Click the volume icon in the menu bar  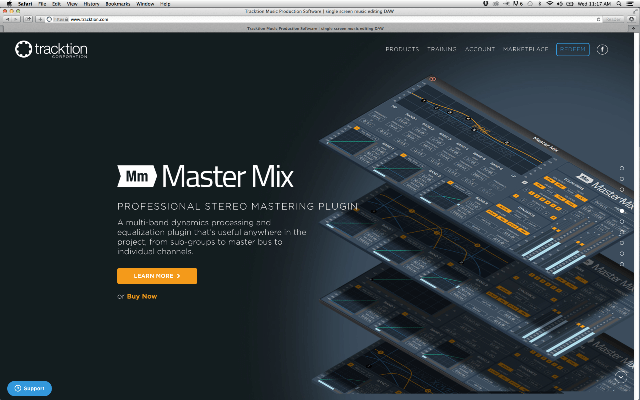click(560, 4)
